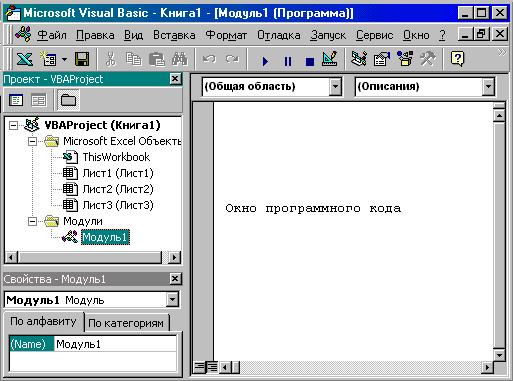This screenshot has height=381, width=513.
Task: Collapse the Microsoft Excel Объекты folder
Action: click(x=32, y=142)
